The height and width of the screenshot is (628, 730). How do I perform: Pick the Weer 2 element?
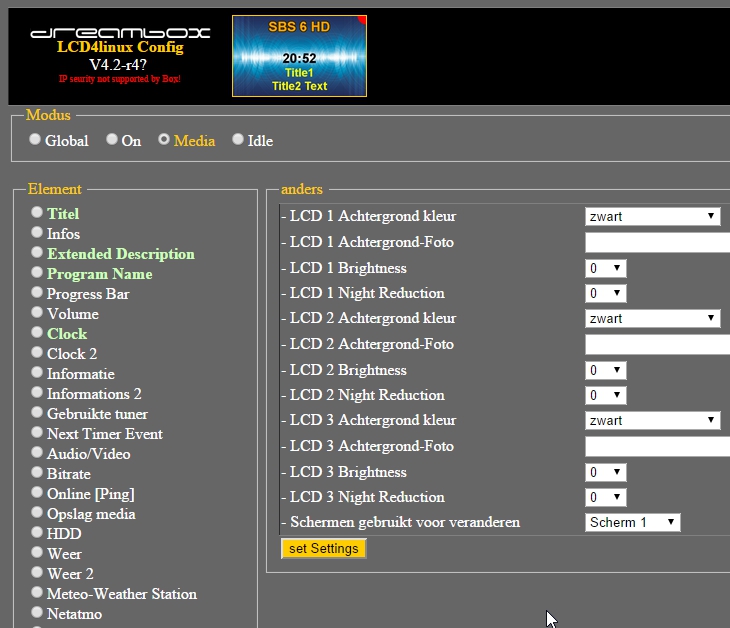(37, 572)
